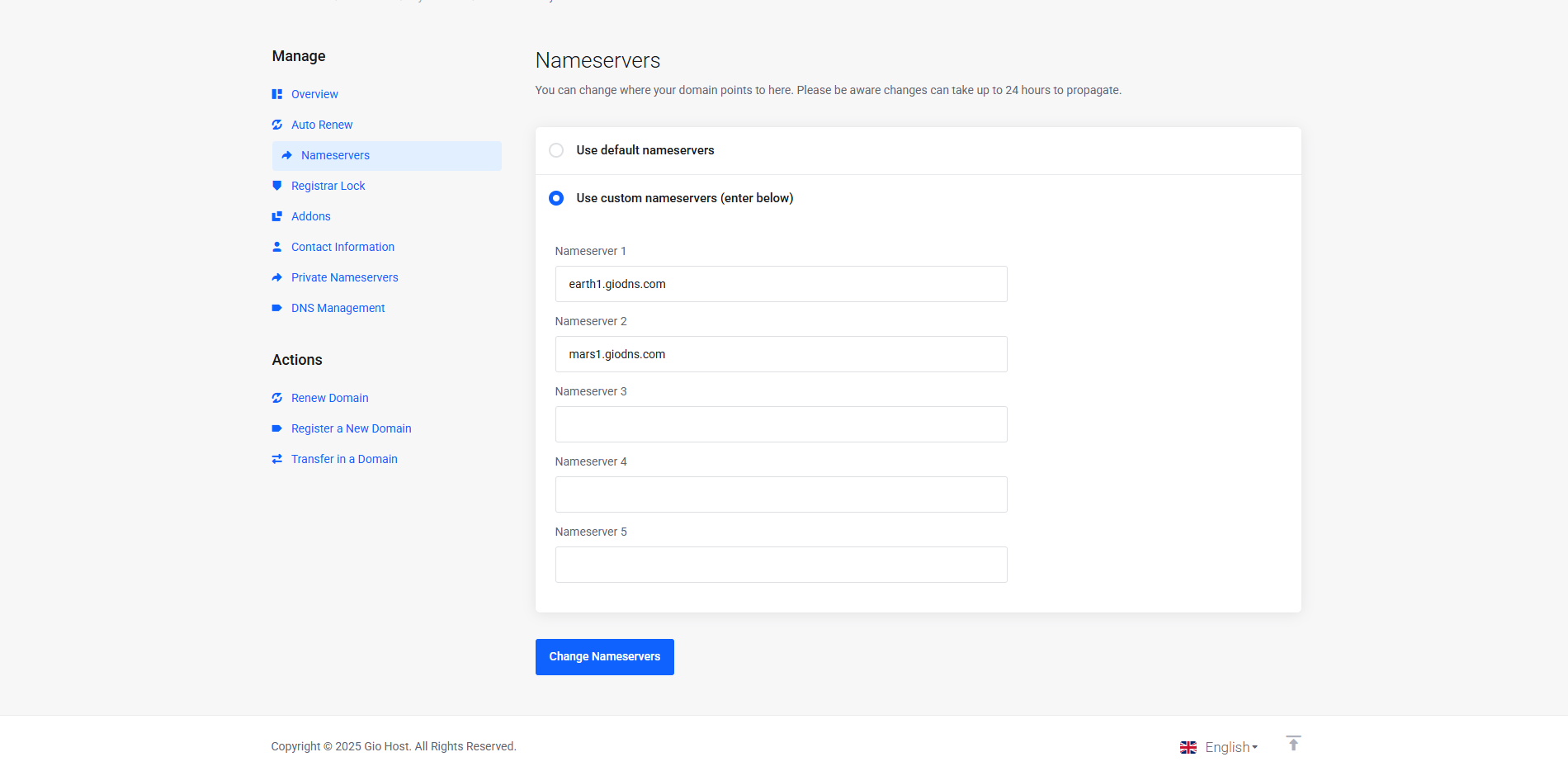Image resolution: width=1568 pixels, height=771 pixels.
Task: Click the Overview grid icon
Action: tap(277, 94)
